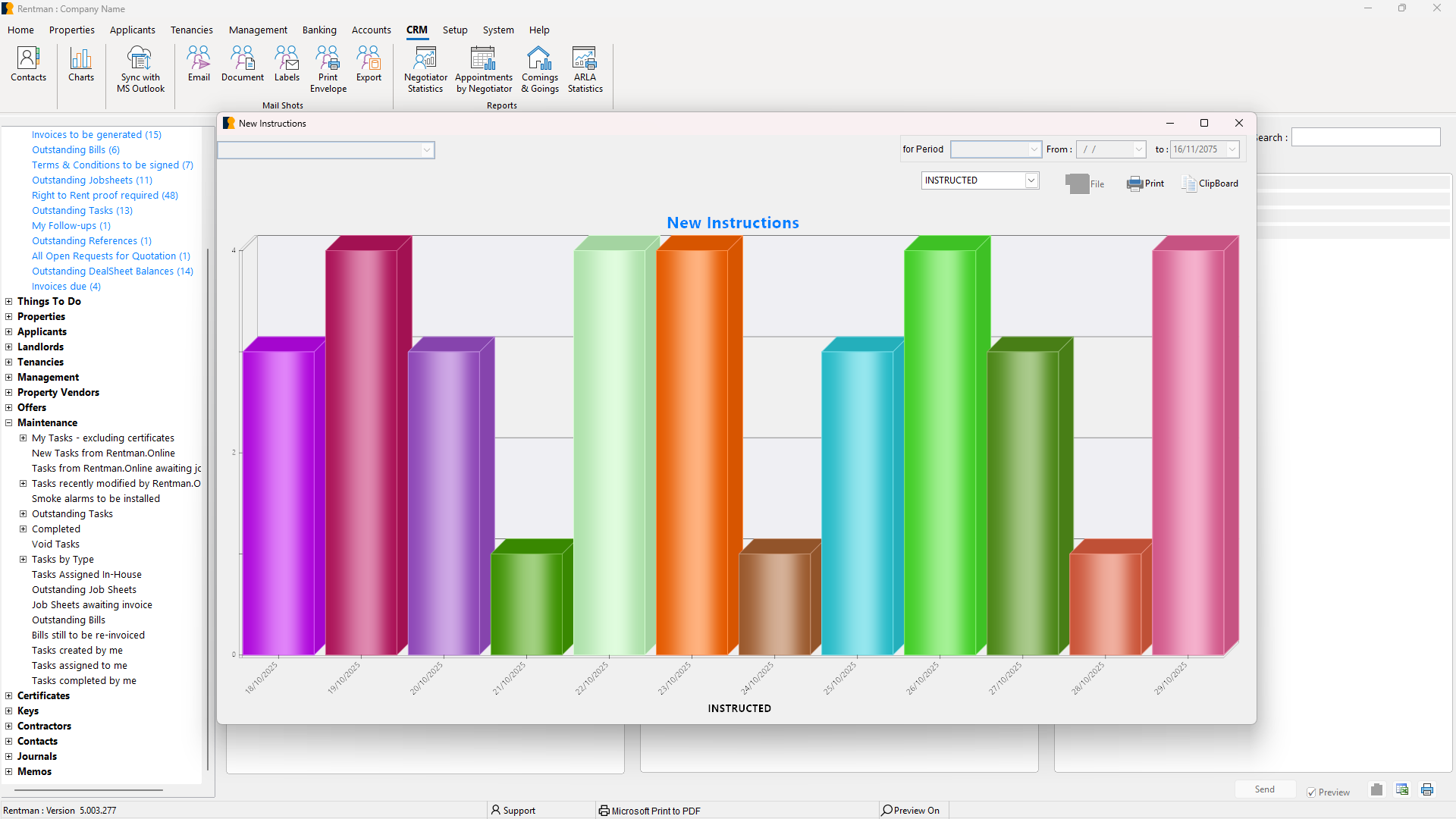Screen dimensions: 1456x819
Task: Click the Send button
Action: coord(1264,789)
